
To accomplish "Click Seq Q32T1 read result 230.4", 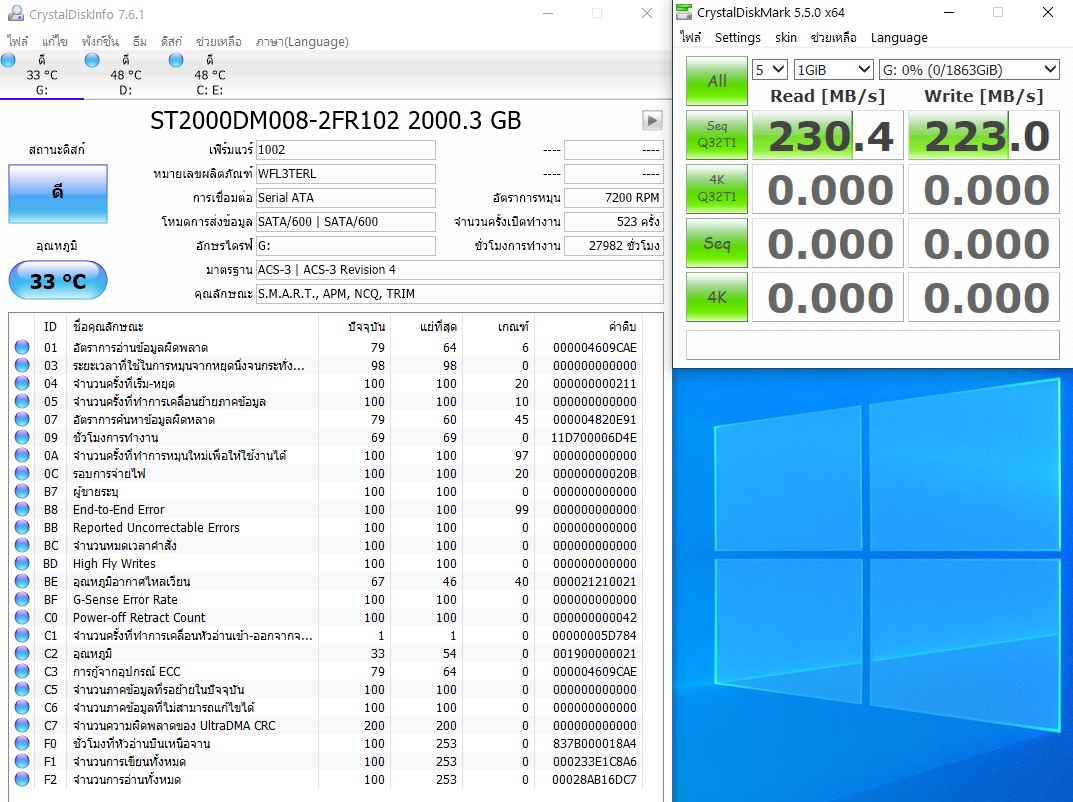I will click(x=828, y=135).
